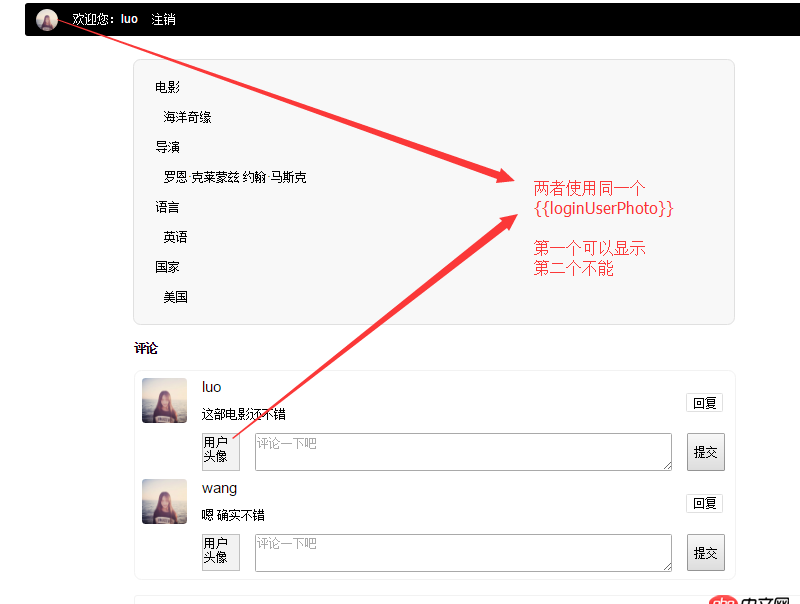Click the country label 美国
This screenshot has height=604, width=800.
coord(175,297)
